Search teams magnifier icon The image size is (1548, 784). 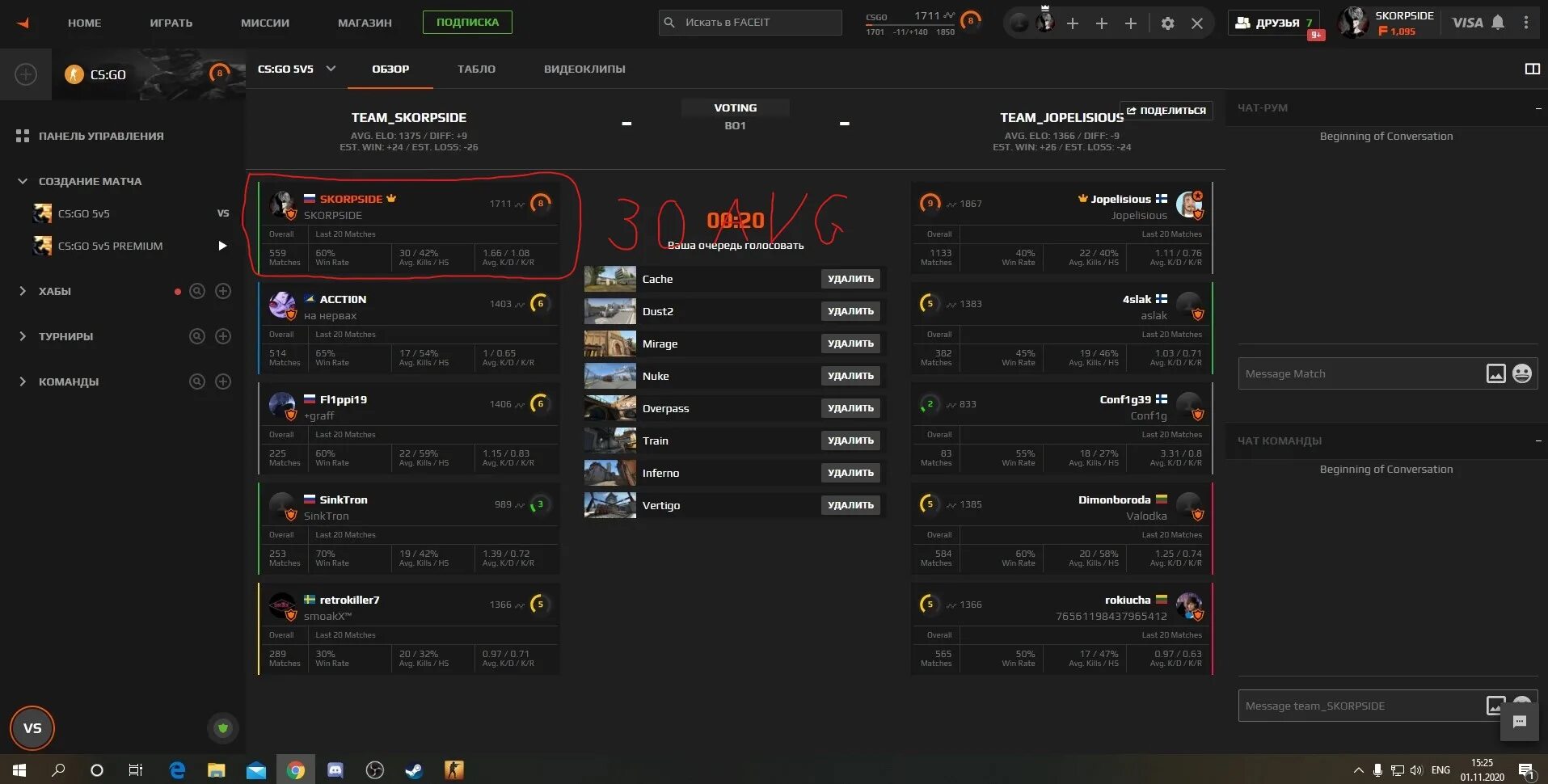click(196, 381)
